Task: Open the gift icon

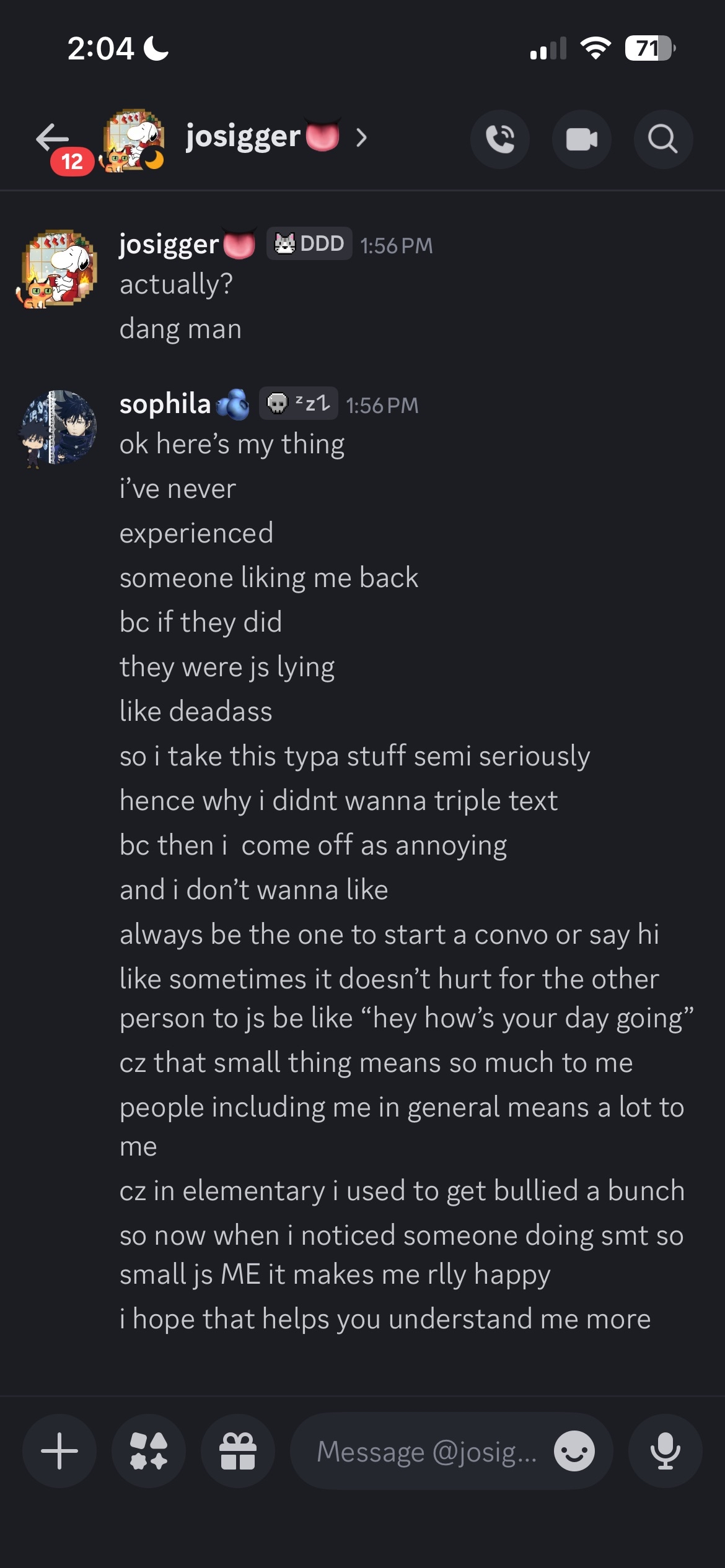Action: click(238, 1451)
